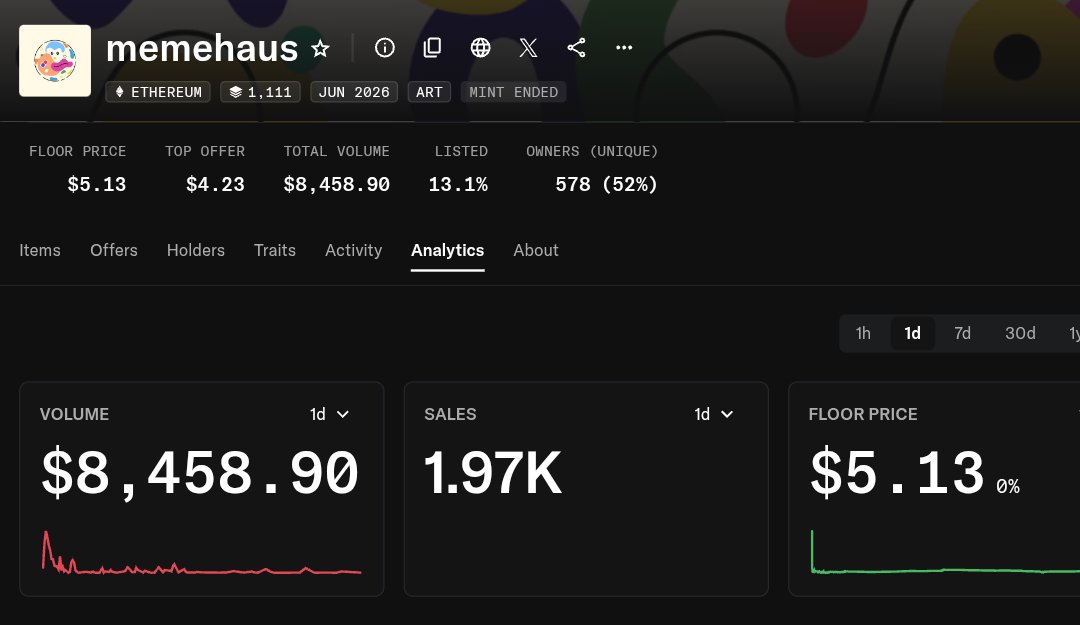This screenshot has width=1080, height=625.
Task: Click the listed percentage 13.1%
Action: point(458,185)
